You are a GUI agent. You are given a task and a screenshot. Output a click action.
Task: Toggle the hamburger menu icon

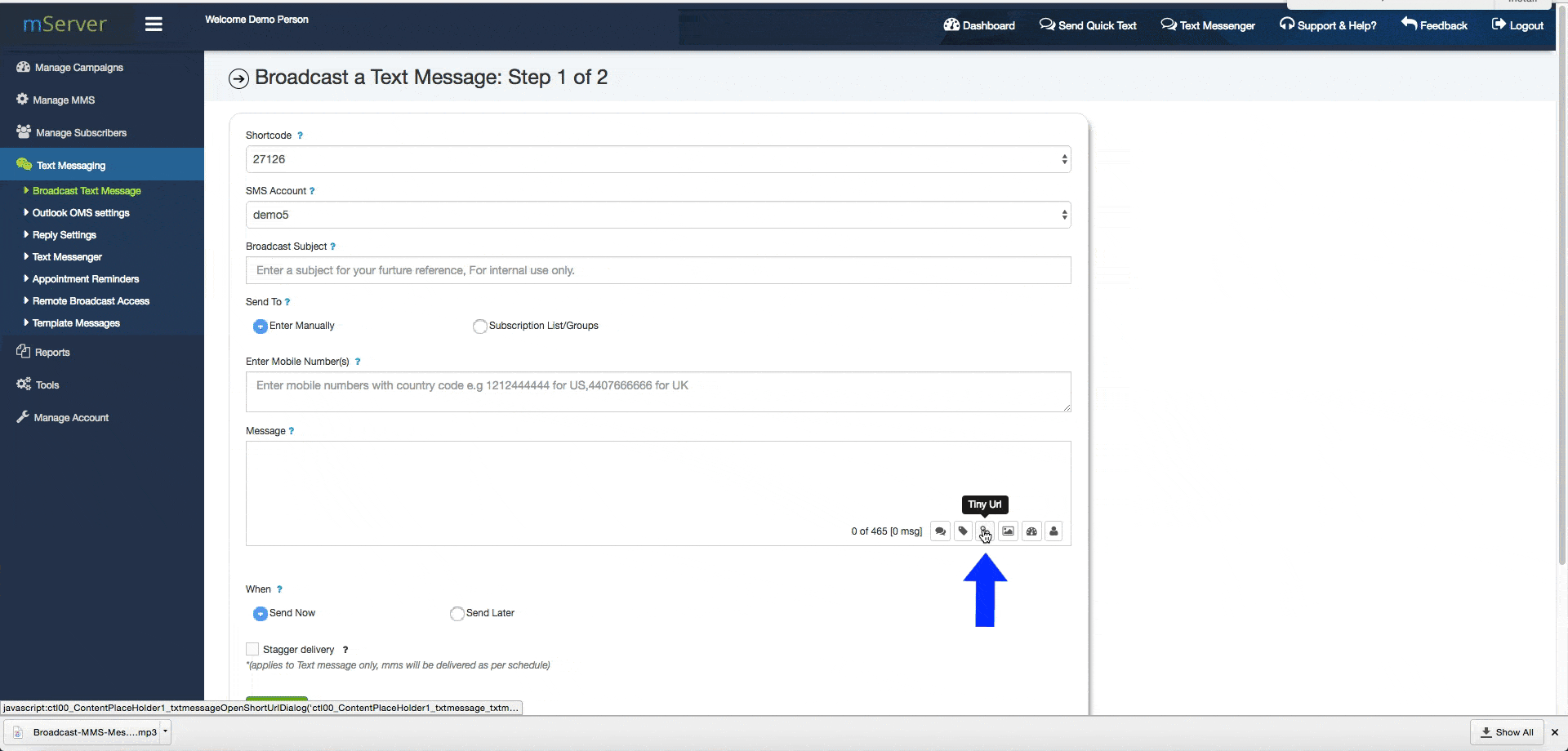[154, 24]
